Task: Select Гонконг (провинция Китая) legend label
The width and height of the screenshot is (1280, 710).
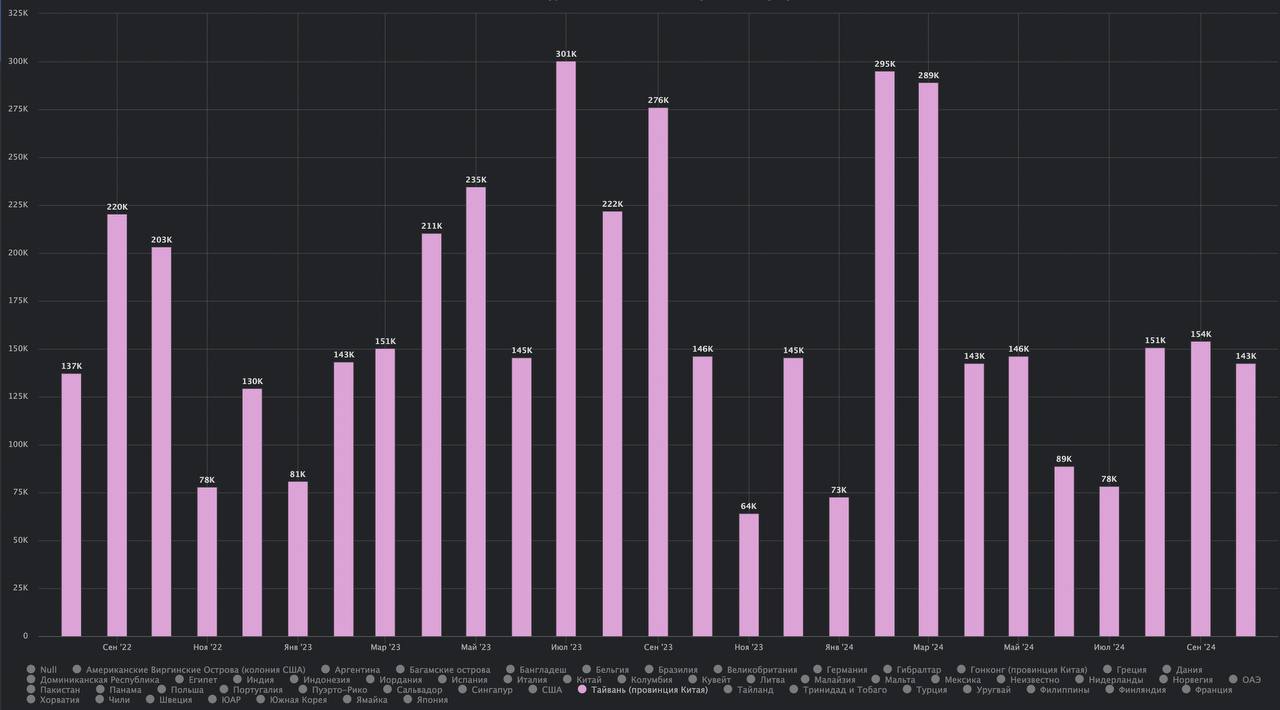Action: click(1029, 670)
